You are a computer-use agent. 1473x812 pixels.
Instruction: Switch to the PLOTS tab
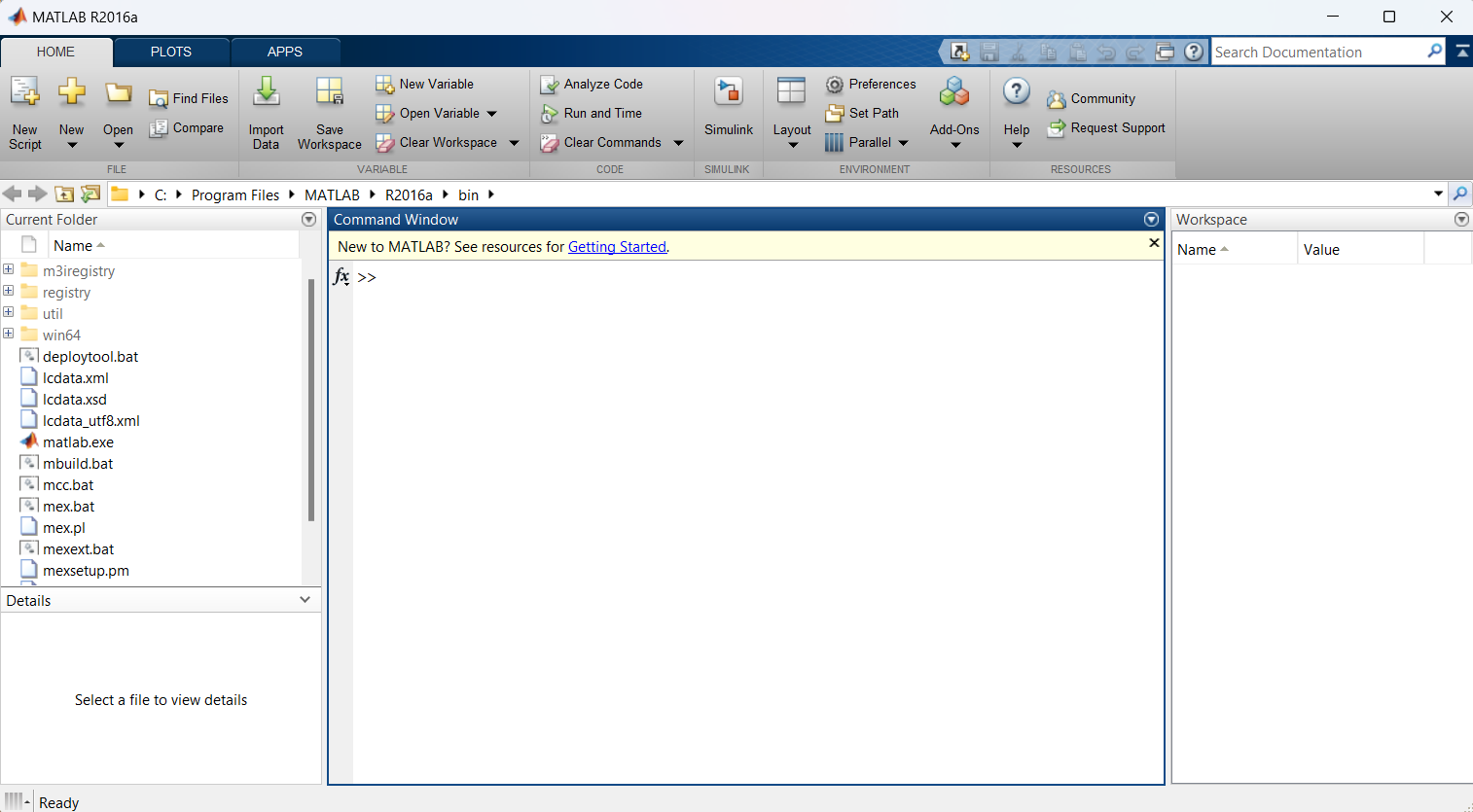pos(171,52)
